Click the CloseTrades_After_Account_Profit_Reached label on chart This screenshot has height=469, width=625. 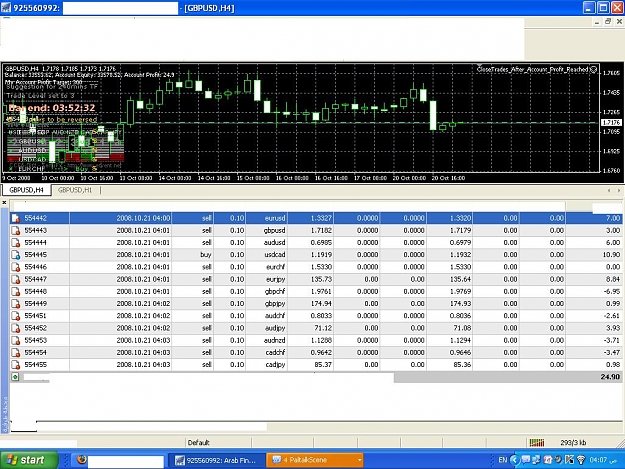coord(532,70)
